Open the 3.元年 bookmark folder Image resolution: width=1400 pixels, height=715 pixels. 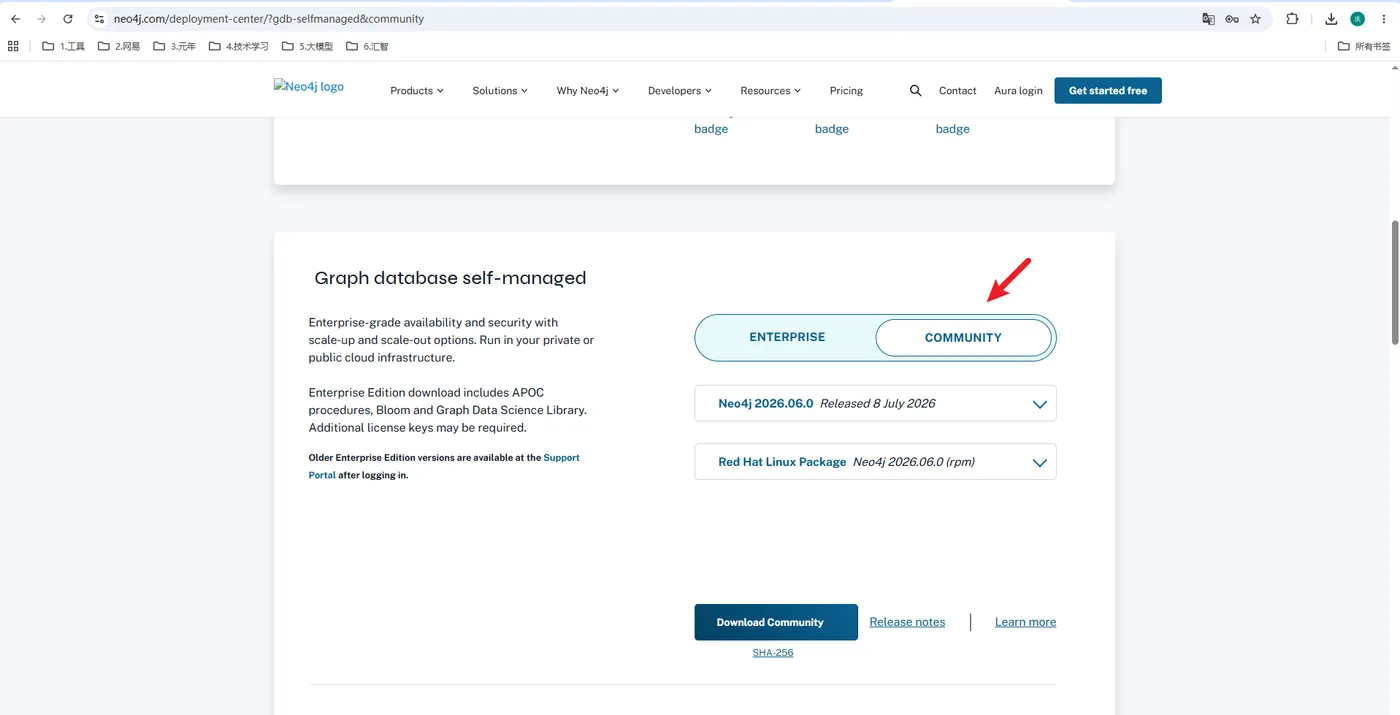(174, 46)
